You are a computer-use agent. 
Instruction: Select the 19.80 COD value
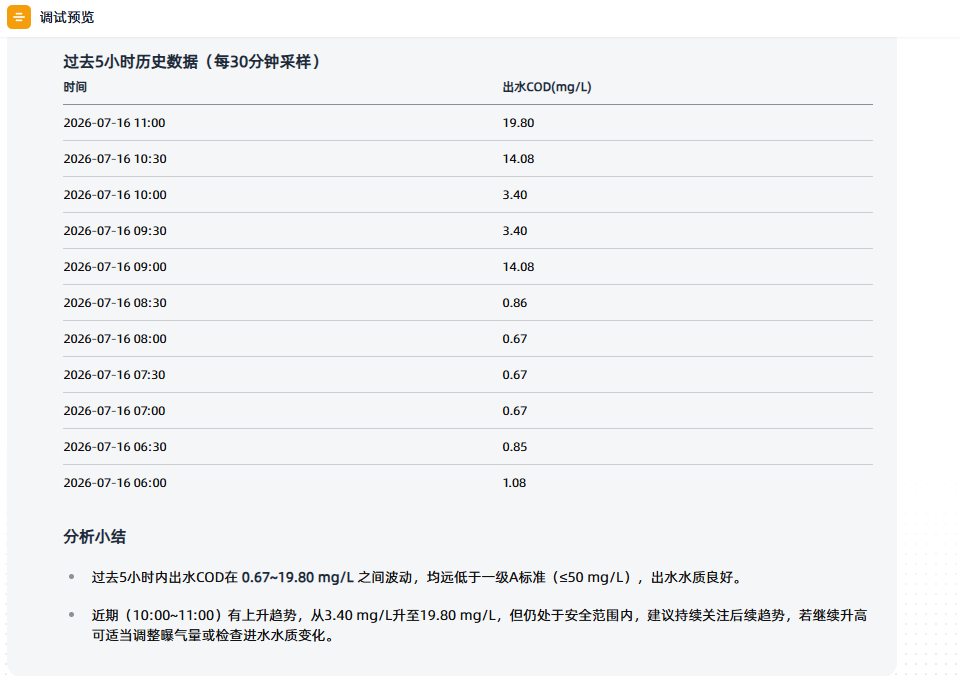click(518, 122)
